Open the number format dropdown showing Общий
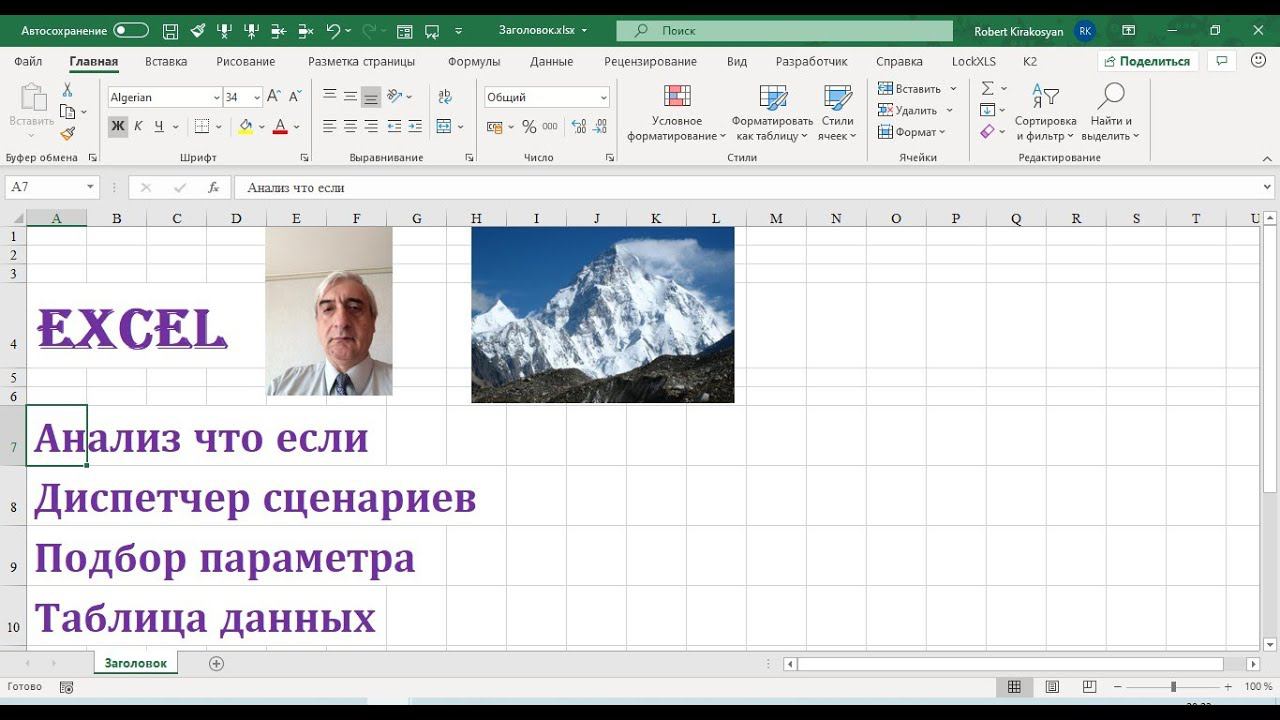 604,97
